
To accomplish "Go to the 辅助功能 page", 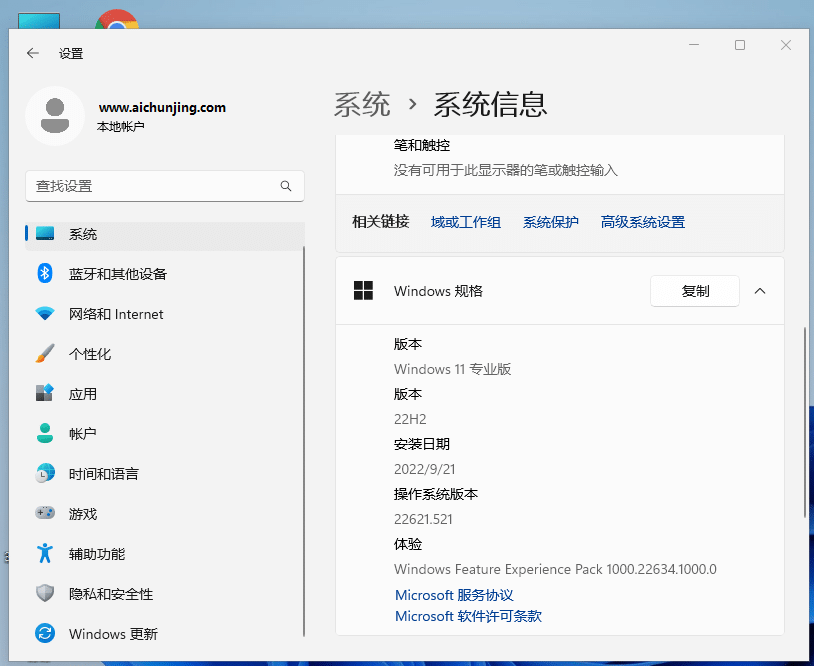I will pos(165,553).
